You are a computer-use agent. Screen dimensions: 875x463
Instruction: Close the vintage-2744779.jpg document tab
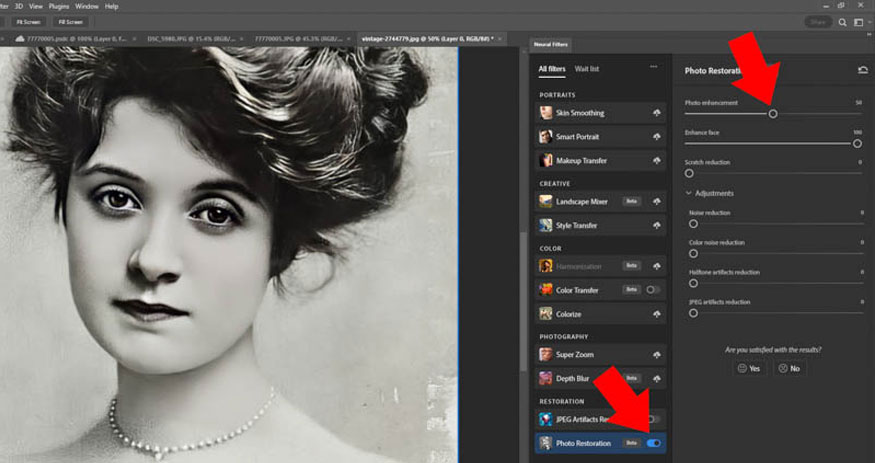[499, 39]
